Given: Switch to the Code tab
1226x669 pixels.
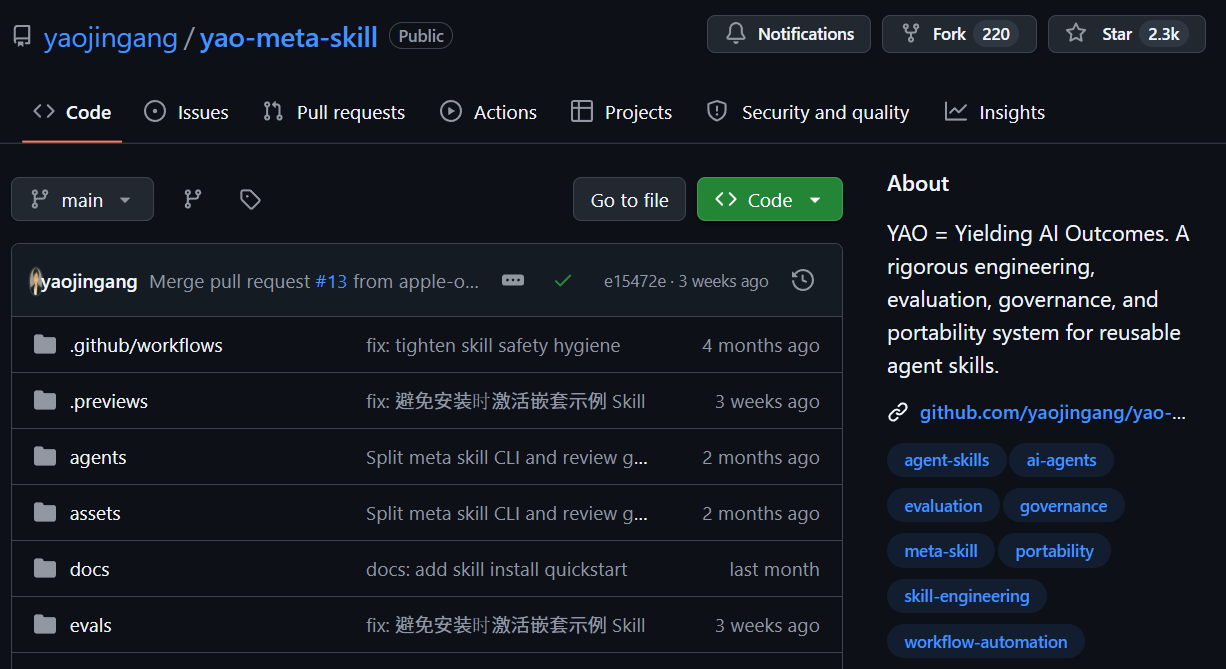Looking at the screenshot, I should (x=72, y=112).
